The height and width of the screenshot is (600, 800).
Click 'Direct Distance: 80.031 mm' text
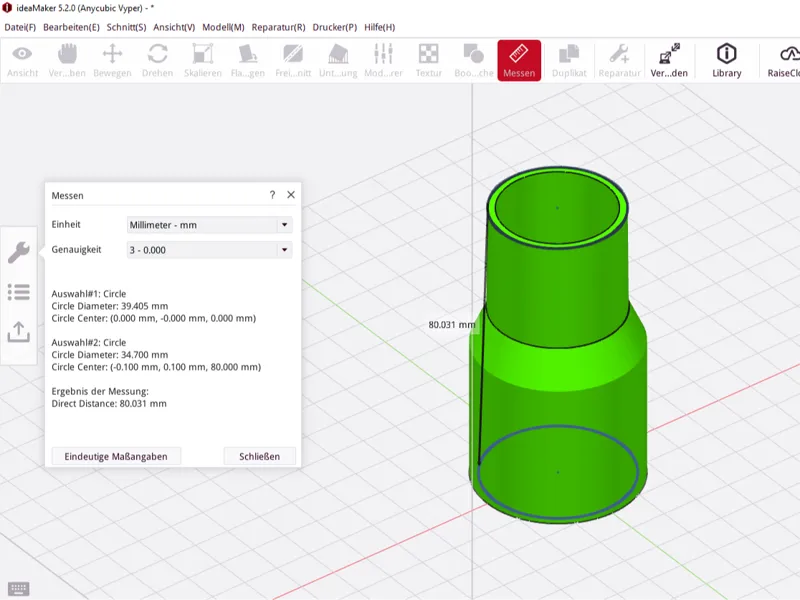(x=109, y=404)
